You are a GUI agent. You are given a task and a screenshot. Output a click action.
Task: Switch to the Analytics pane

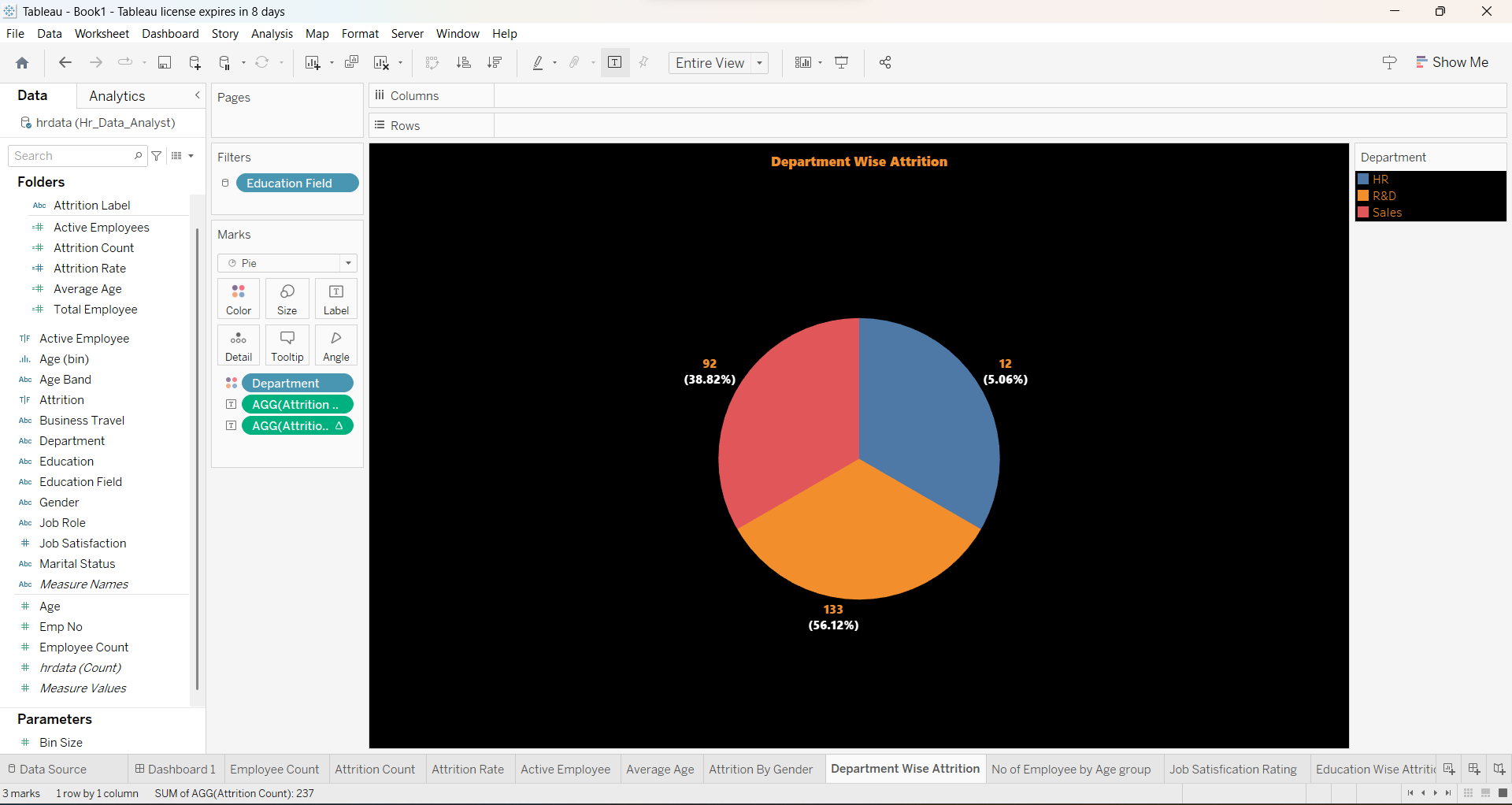(x=117, y=95)
